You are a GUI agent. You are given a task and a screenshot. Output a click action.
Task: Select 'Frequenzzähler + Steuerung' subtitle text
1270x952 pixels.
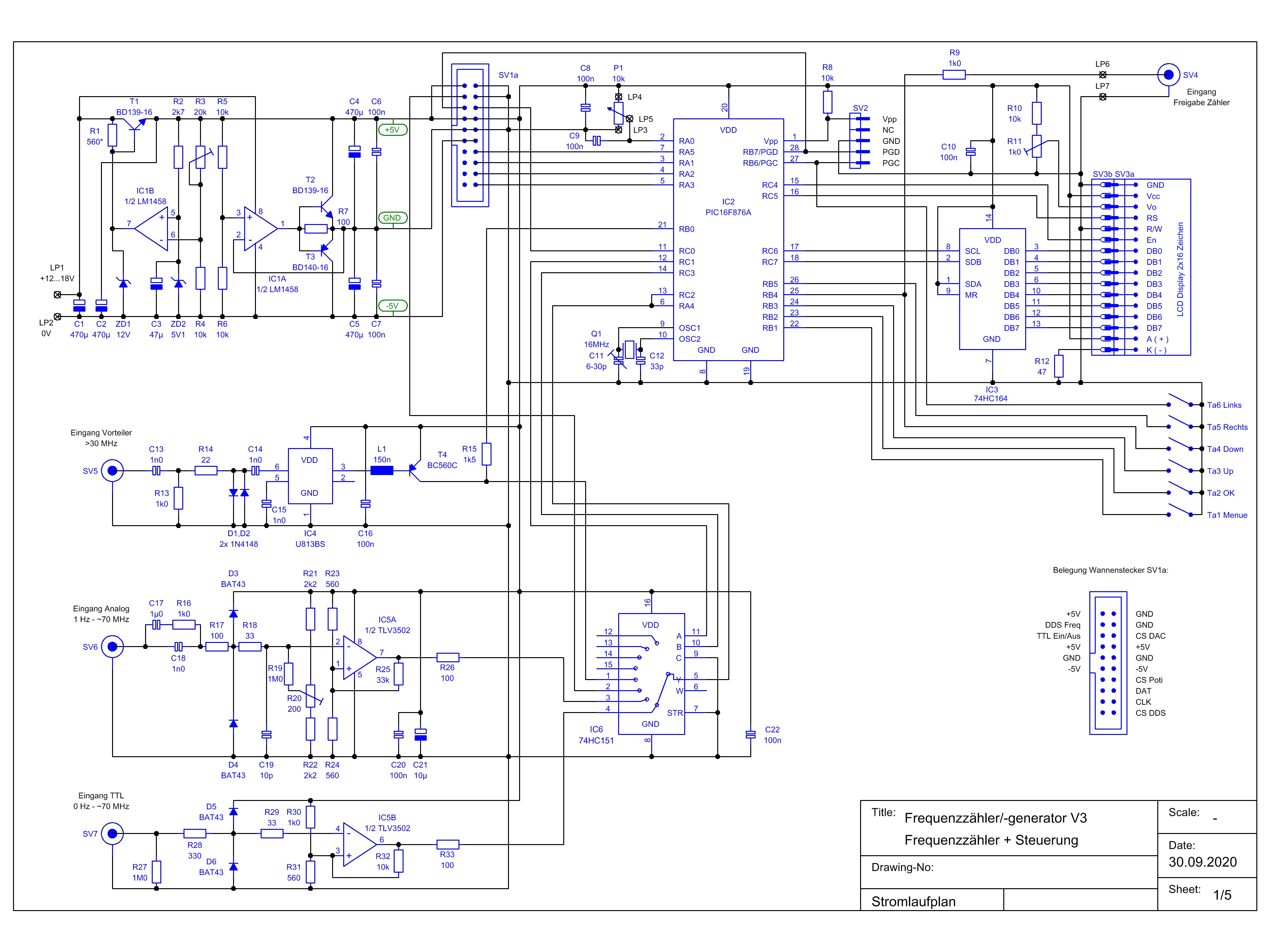point(992,840)
